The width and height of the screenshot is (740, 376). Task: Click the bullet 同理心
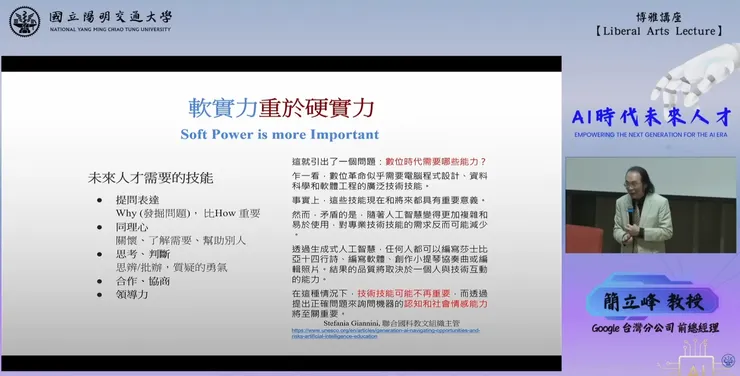(132, 227)
